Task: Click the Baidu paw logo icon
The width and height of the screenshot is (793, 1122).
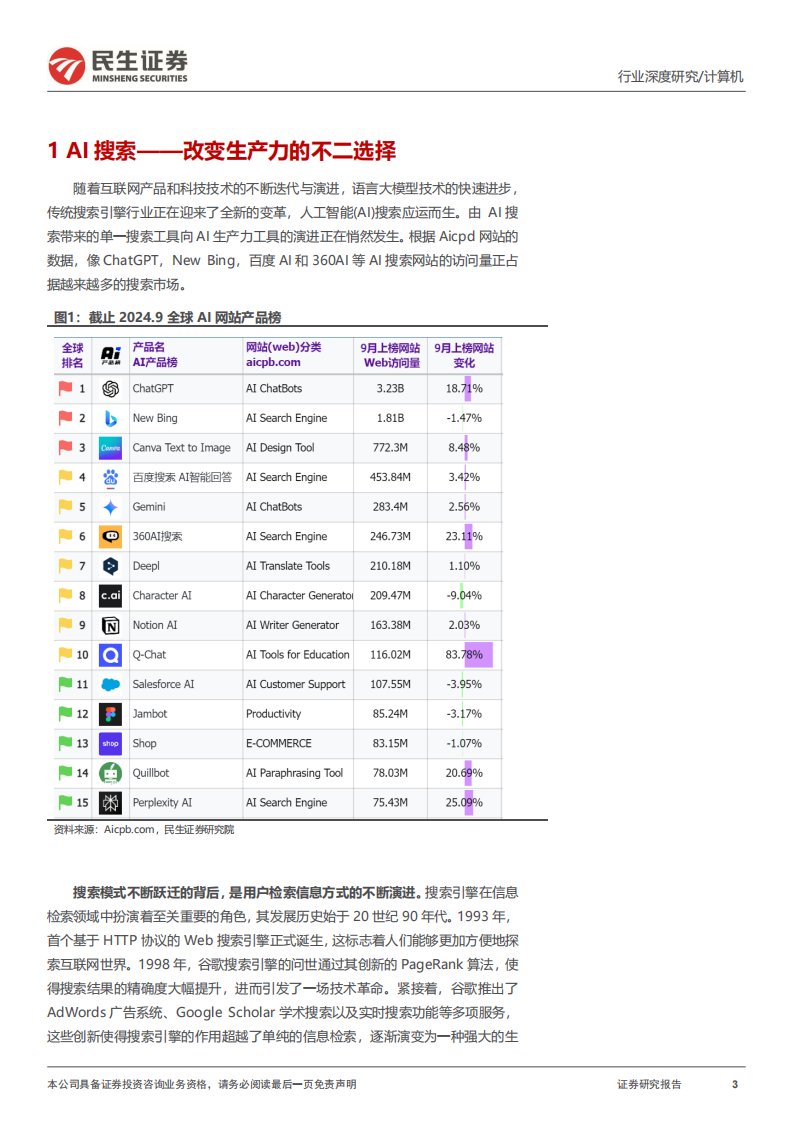Action: point(111,477)
